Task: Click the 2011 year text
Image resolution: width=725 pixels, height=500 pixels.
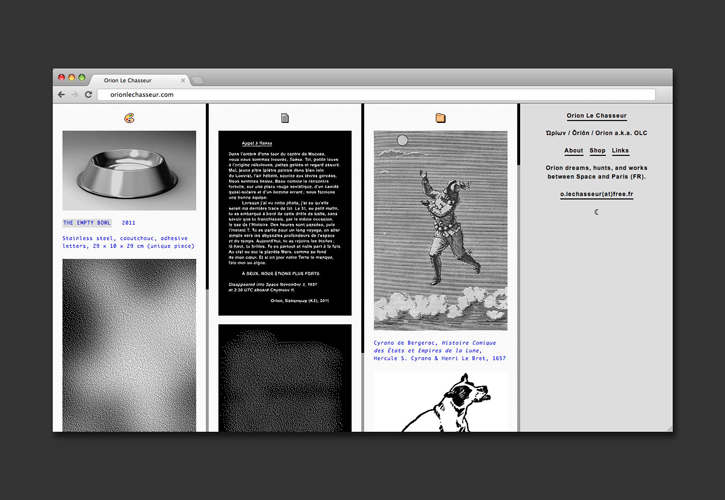Action: coord(129,223)
